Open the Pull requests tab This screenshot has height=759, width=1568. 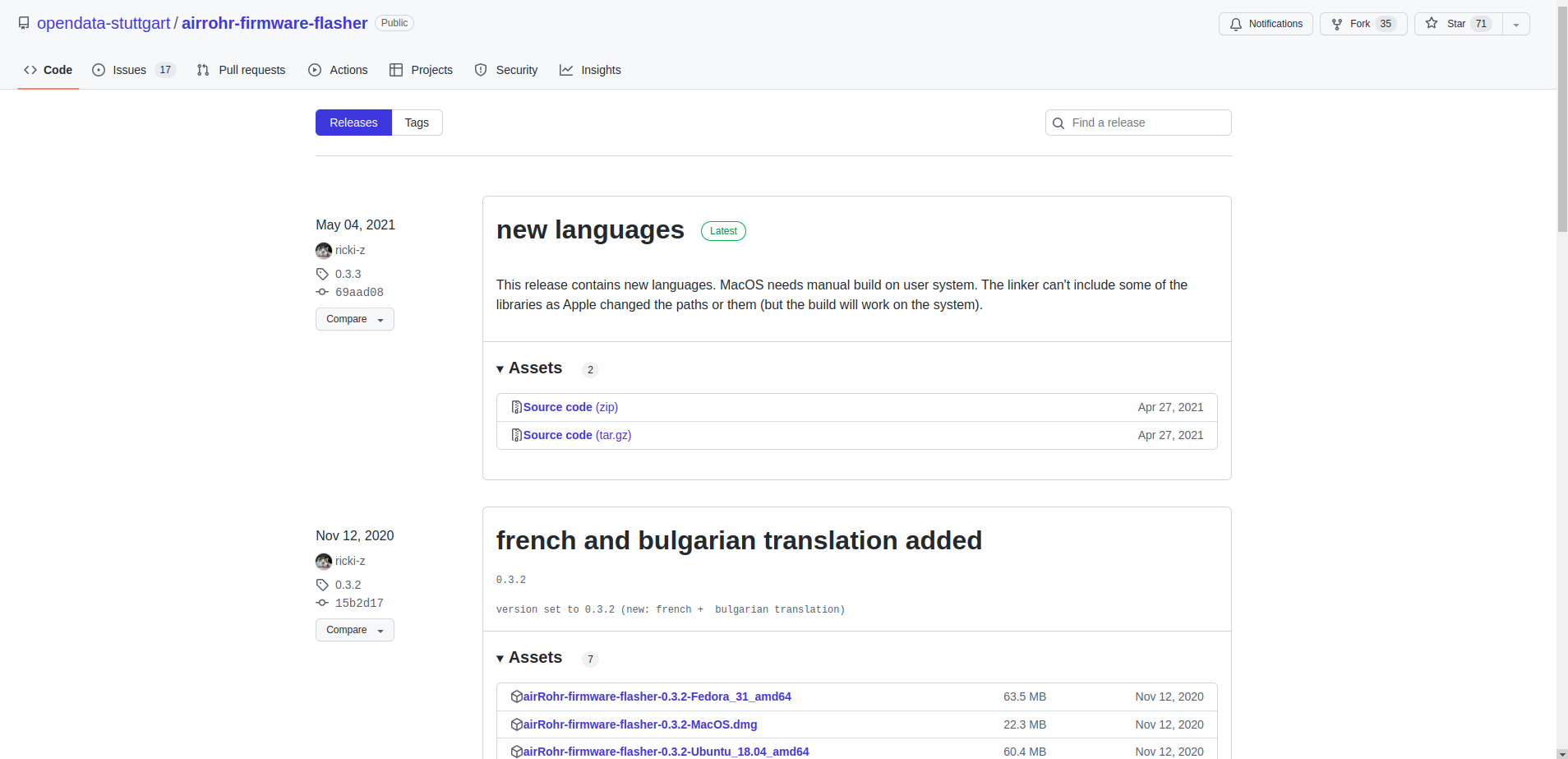pos(242,70)
